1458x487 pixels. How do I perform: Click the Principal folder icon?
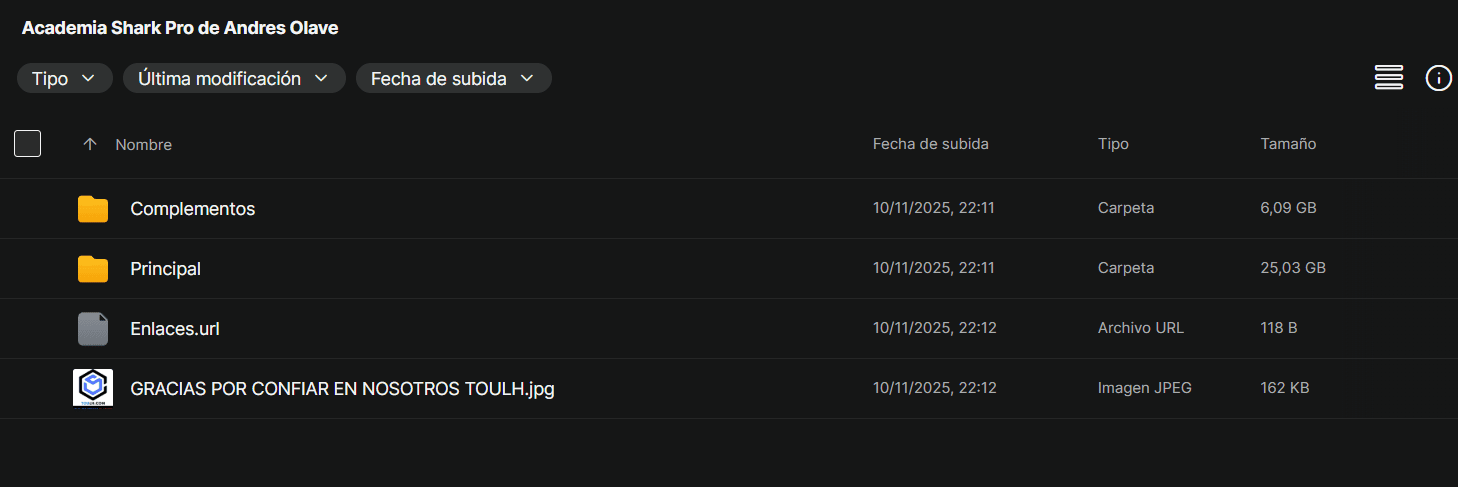tap(93, 269)
